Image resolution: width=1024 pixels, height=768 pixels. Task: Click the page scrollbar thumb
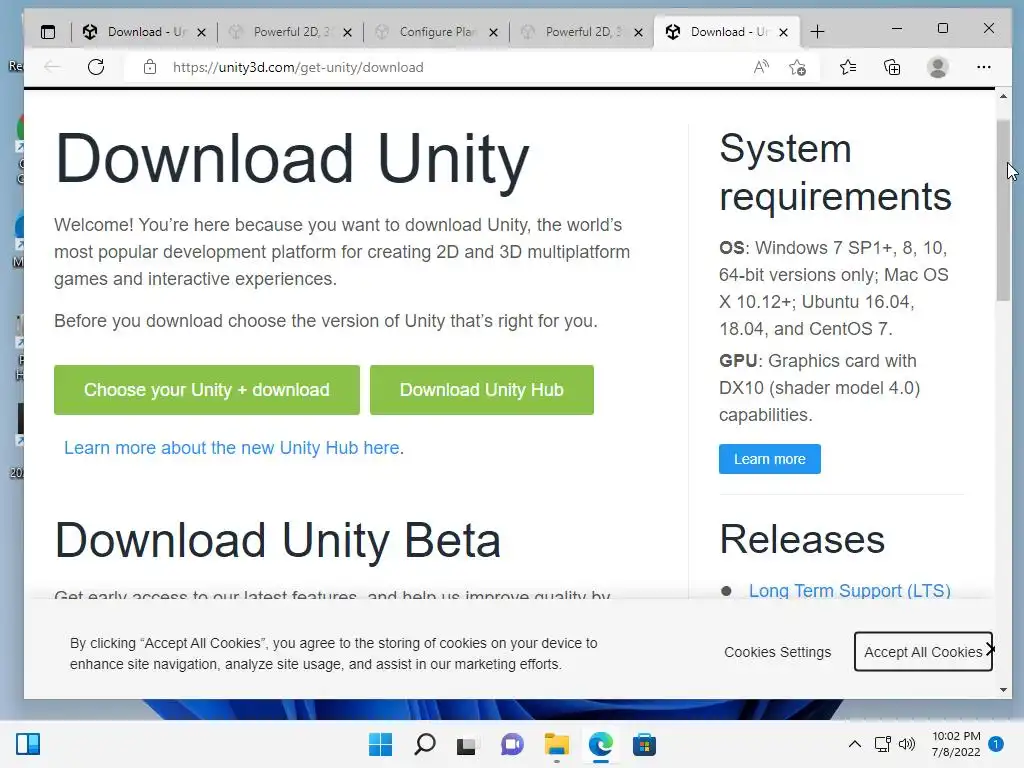coord(1003,210)
